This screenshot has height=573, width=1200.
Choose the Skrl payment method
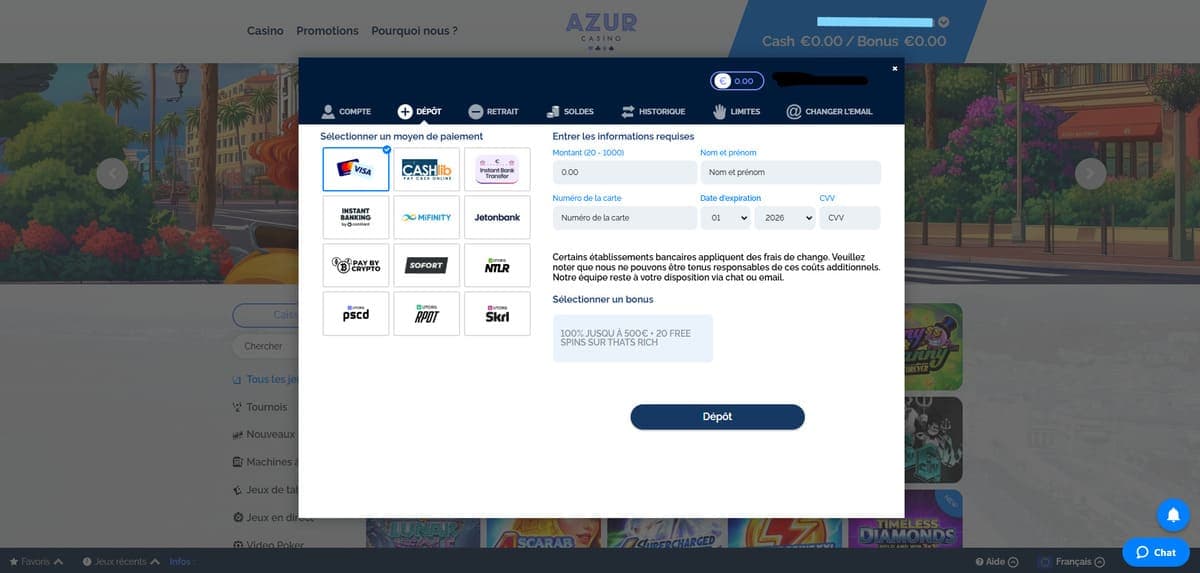click(497, 313)
